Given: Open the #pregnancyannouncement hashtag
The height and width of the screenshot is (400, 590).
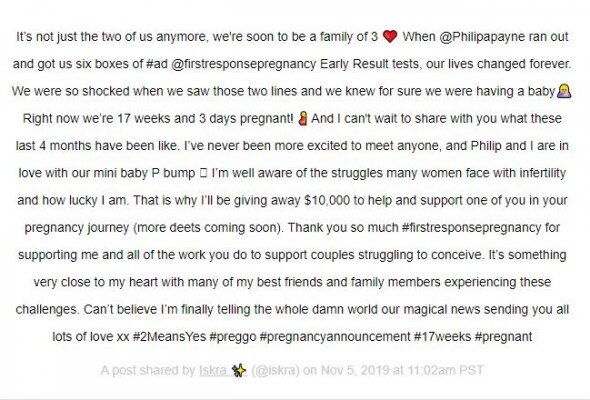Looking at the screenshot, I should coord(335,337).
